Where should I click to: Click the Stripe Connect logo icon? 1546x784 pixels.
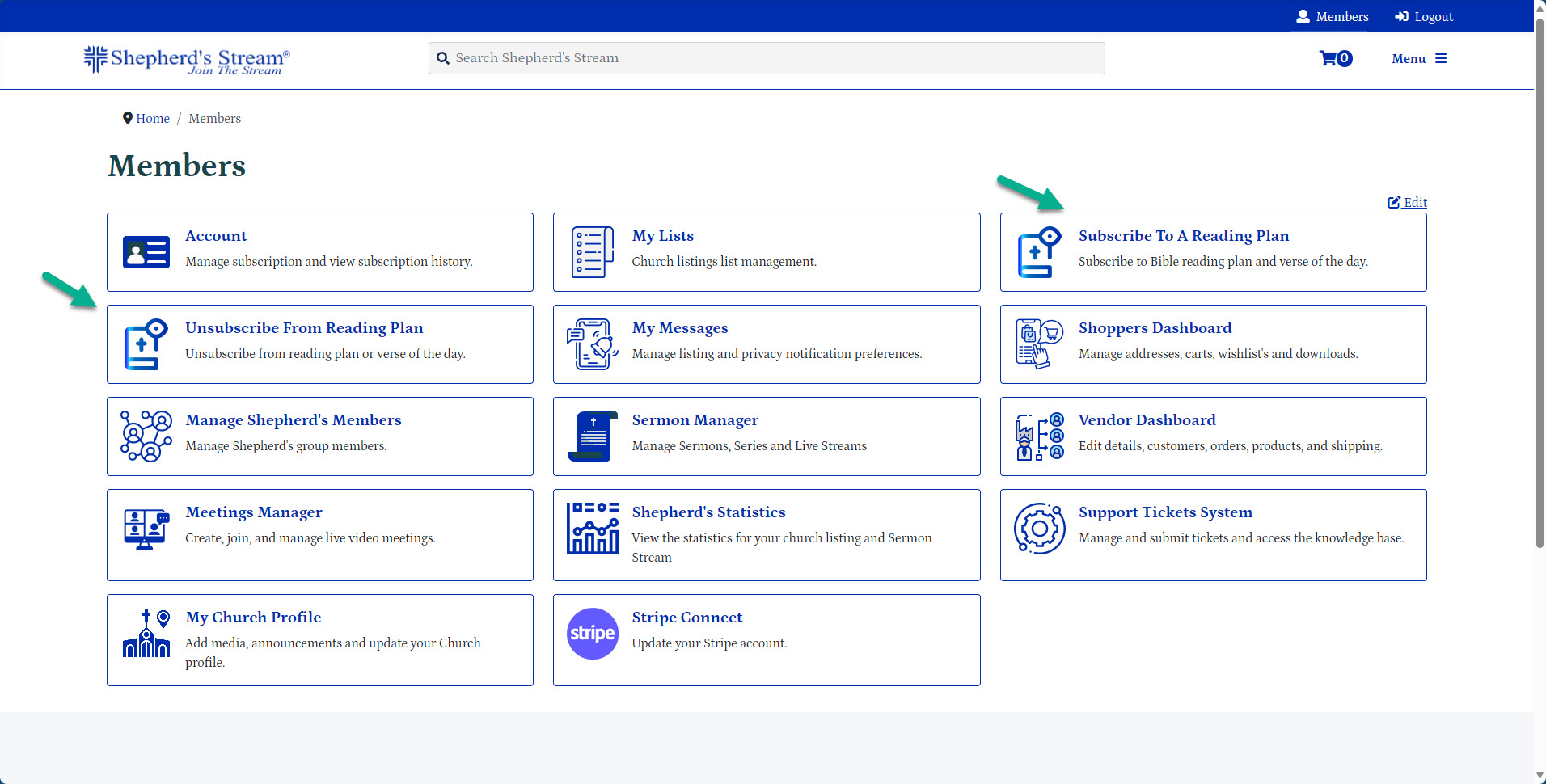click(593, 634)
